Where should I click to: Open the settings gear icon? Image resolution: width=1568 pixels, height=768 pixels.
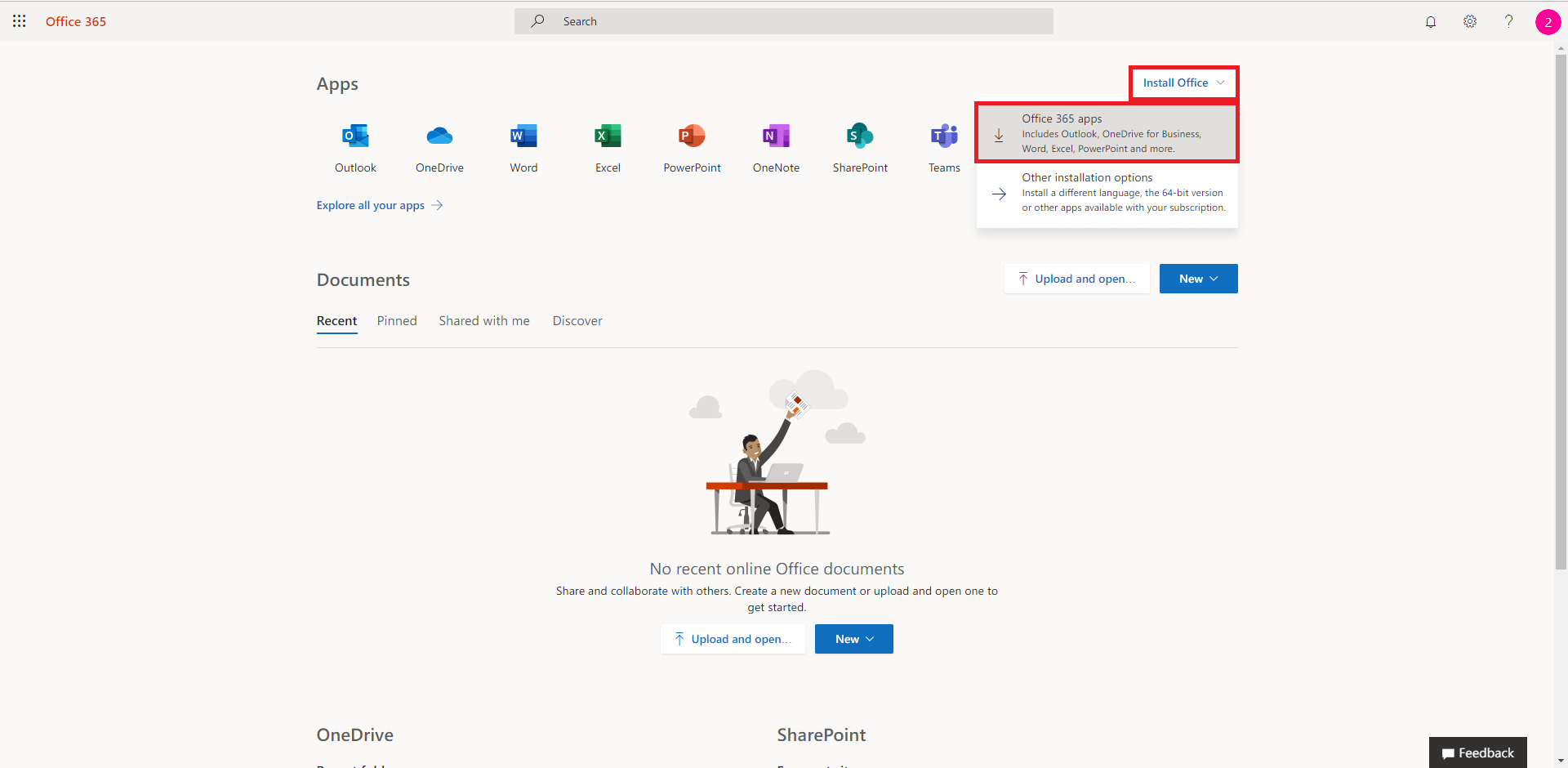(x=1470, y=21)
